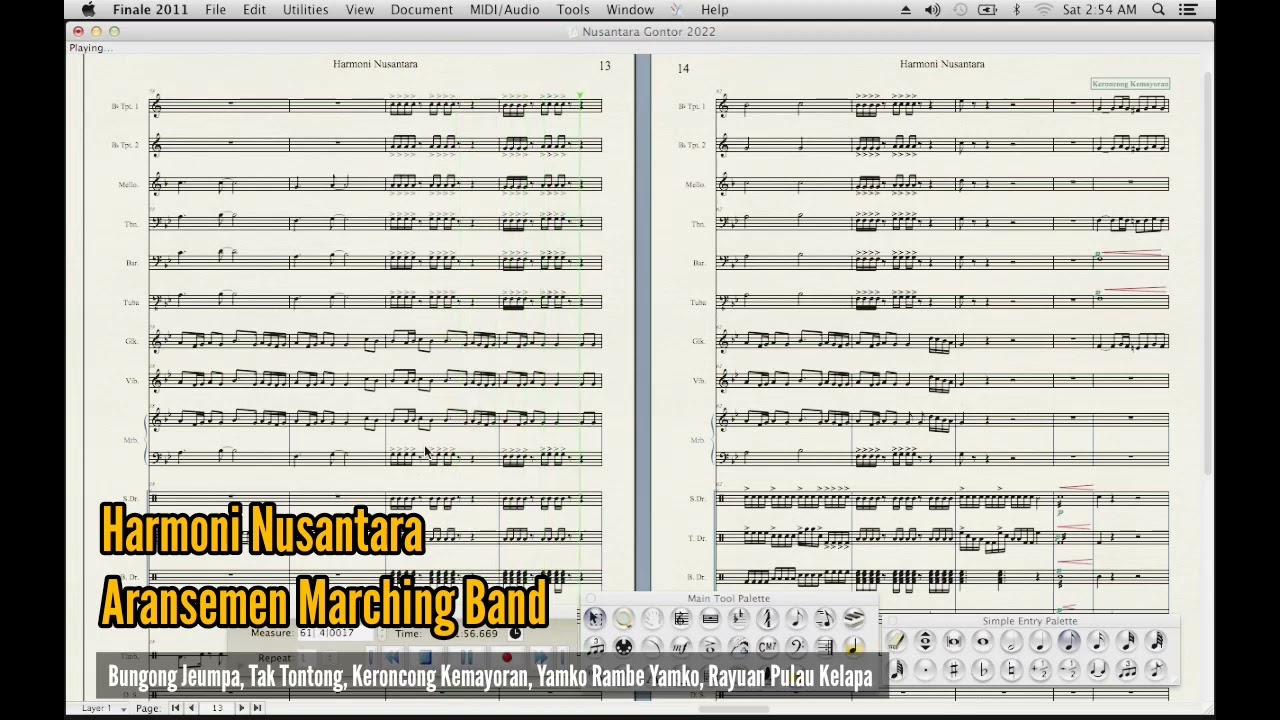This screenshot has width=1280, height=720.
Task: Select the Staff tool
Action: (x=681, y=619)
